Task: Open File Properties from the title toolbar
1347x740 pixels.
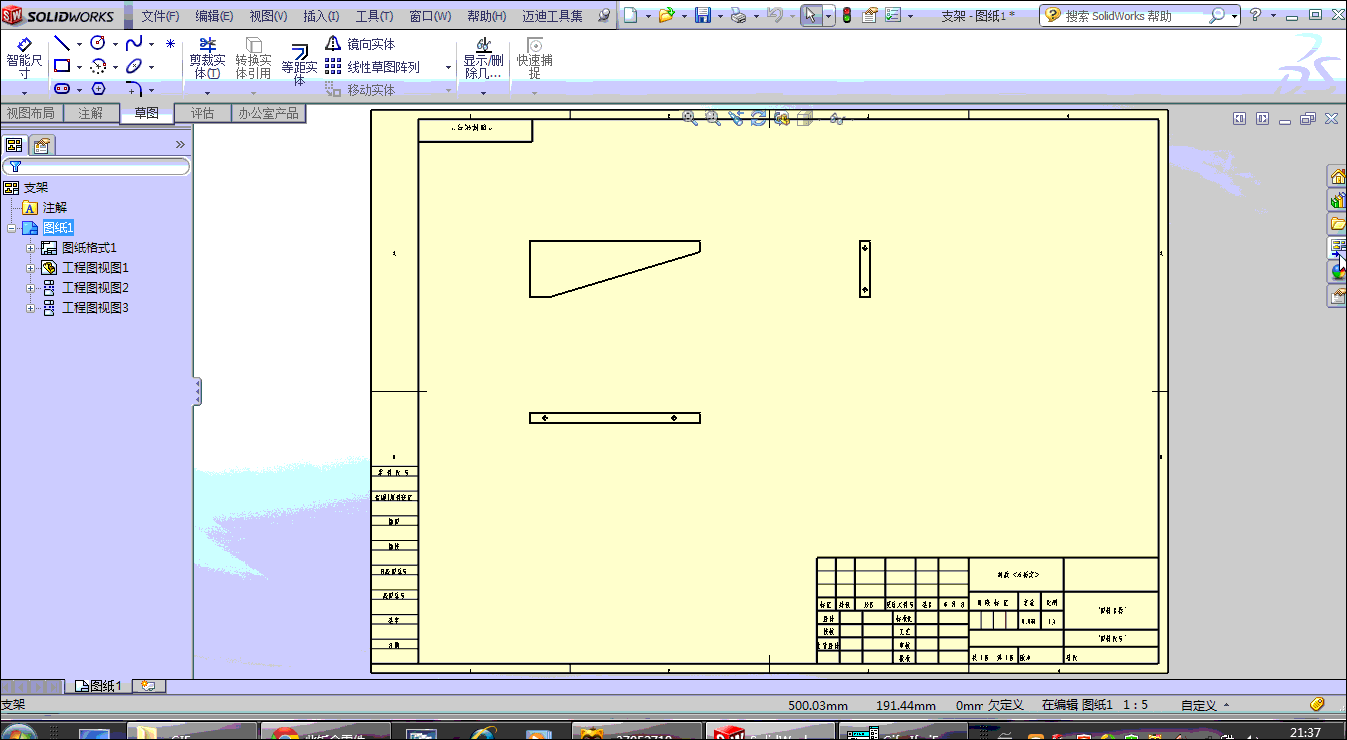Action: (x=869, y=15)
